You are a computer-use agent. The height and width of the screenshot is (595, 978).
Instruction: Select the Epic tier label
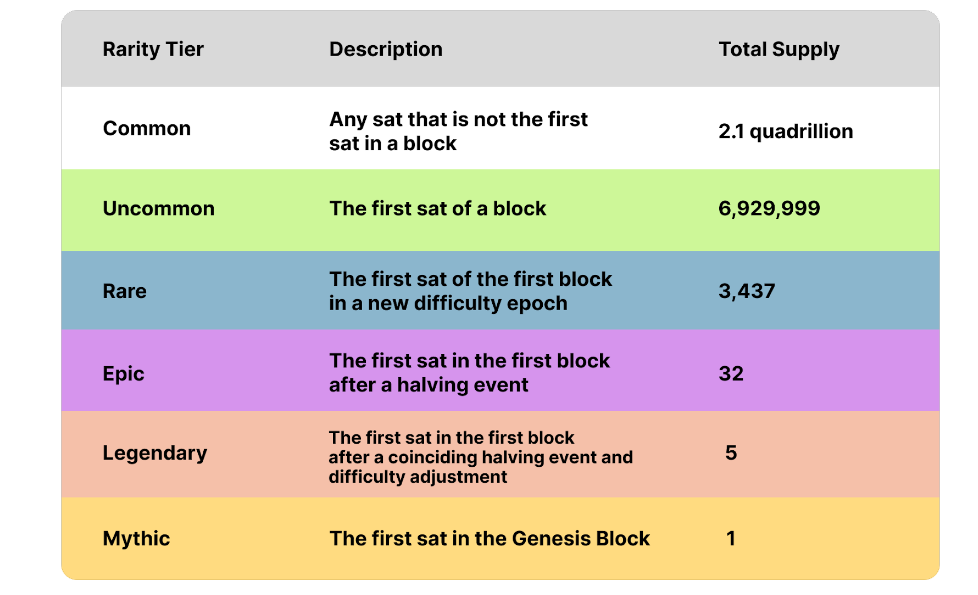point(124,373)
